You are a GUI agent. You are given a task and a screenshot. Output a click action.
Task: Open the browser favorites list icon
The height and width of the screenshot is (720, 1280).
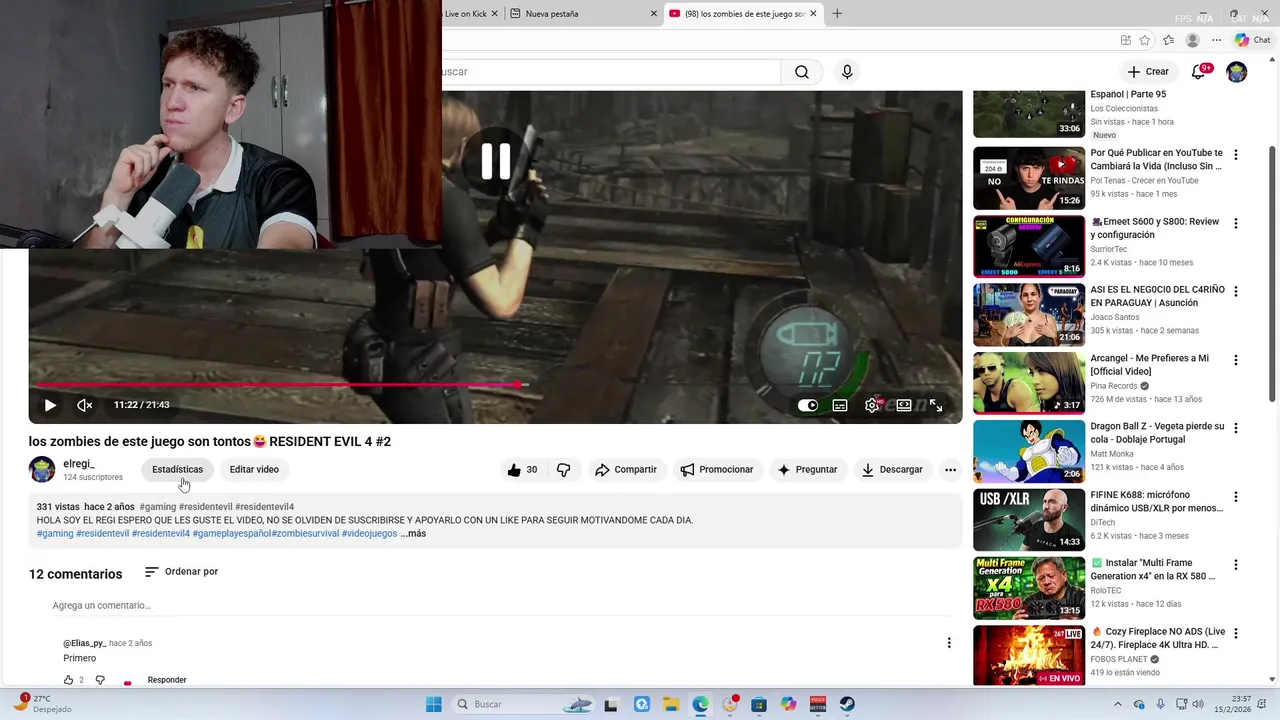click(1169, 40)
